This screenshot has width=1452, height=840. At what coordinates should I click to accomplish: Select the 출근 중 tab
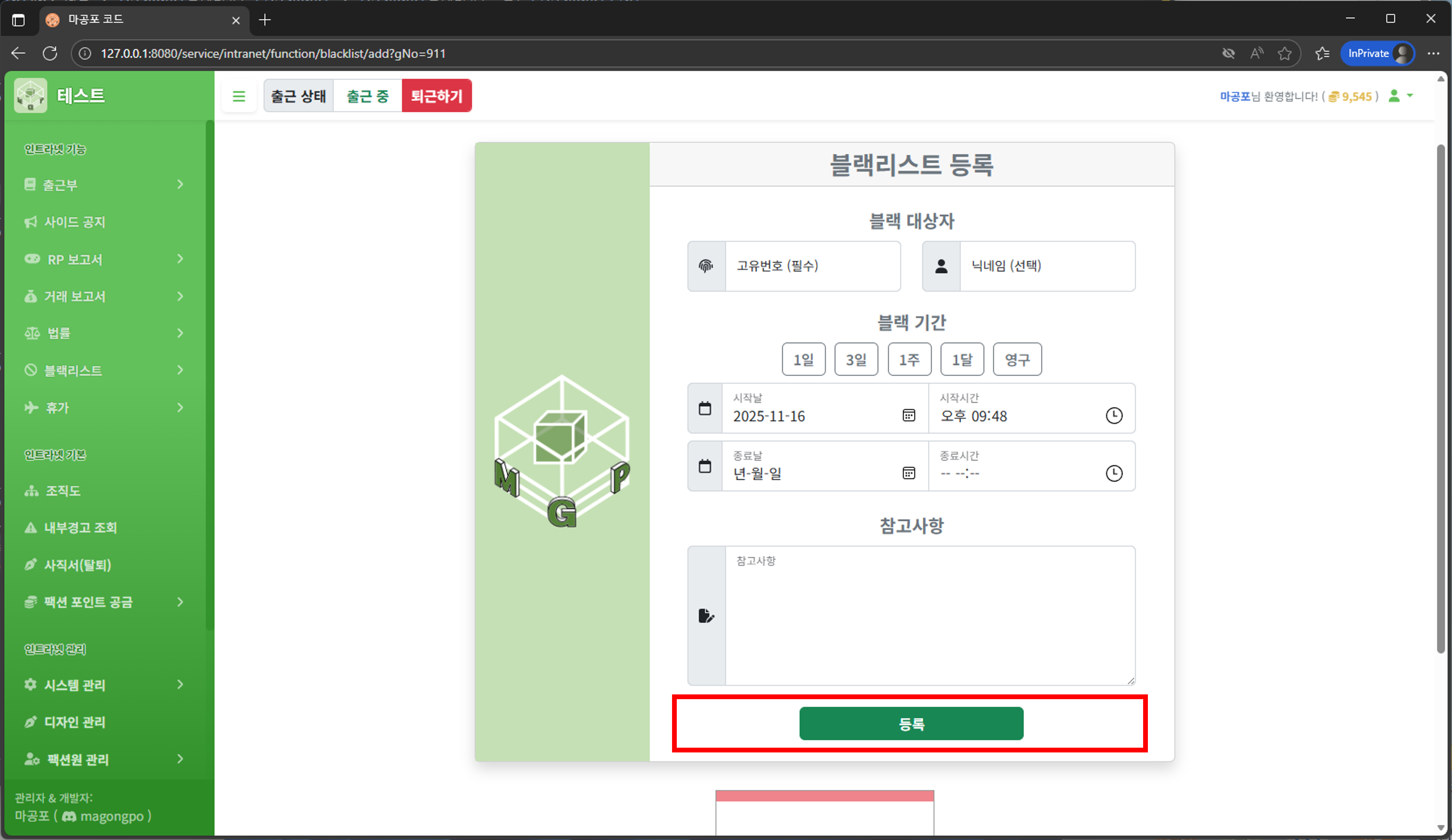pyautogui.click(x=367, y=96)
